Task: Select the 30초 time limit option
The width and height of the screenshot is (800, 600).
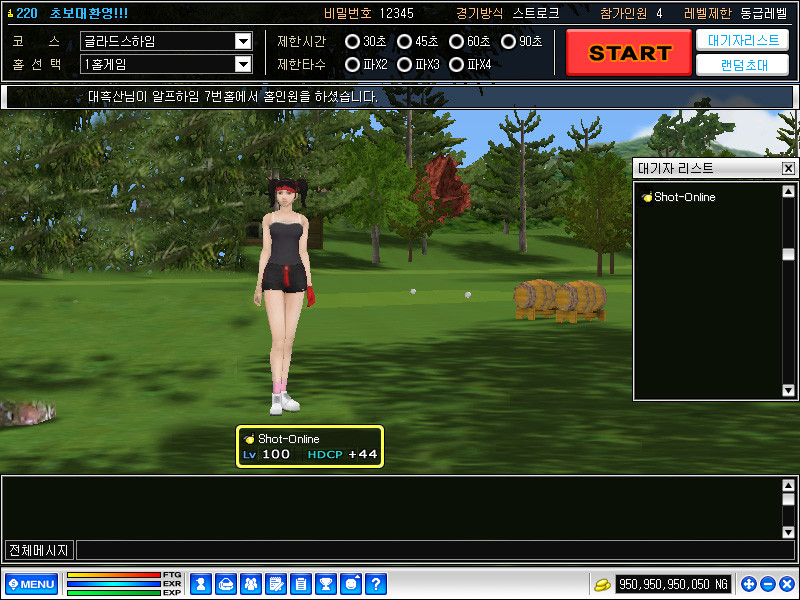Action: coord(352,41)
